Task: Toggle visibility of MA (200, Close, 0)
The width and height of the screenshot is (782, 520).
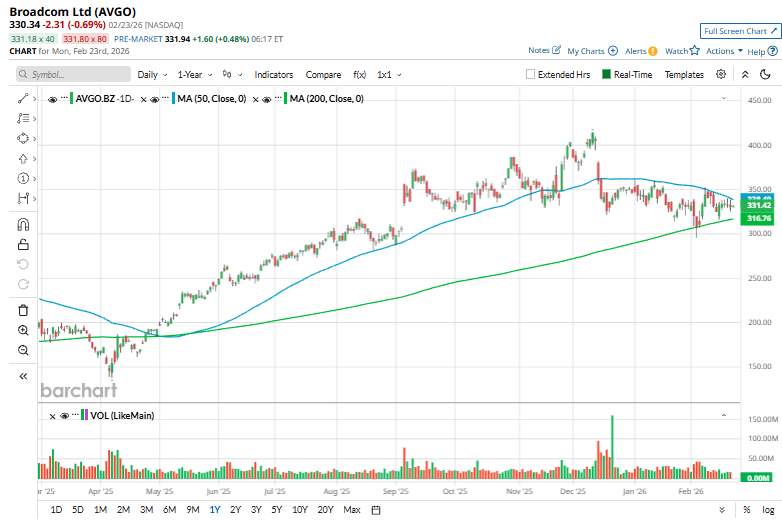Action: click(266, 99)
